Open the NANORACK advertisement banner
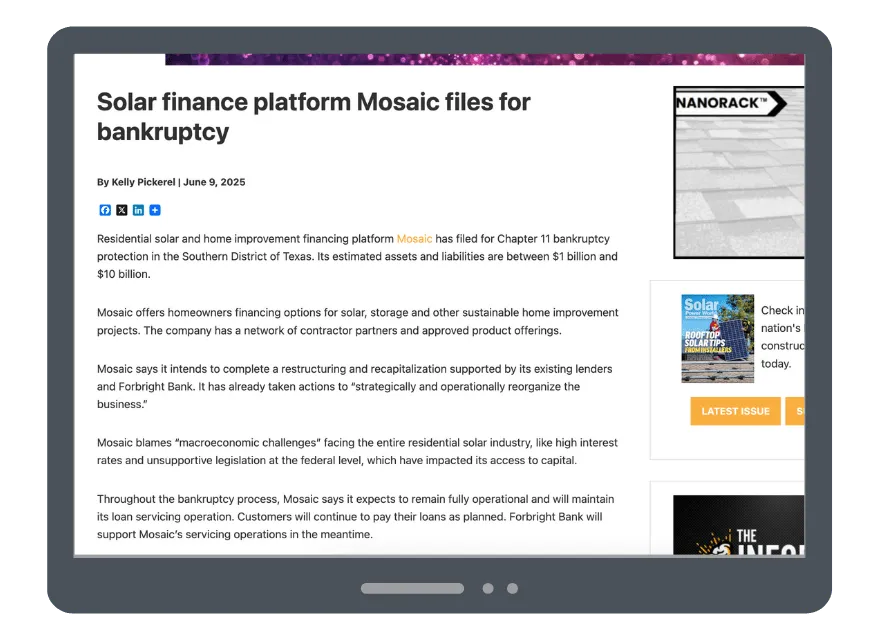880x640 pixels. [739, 172]
